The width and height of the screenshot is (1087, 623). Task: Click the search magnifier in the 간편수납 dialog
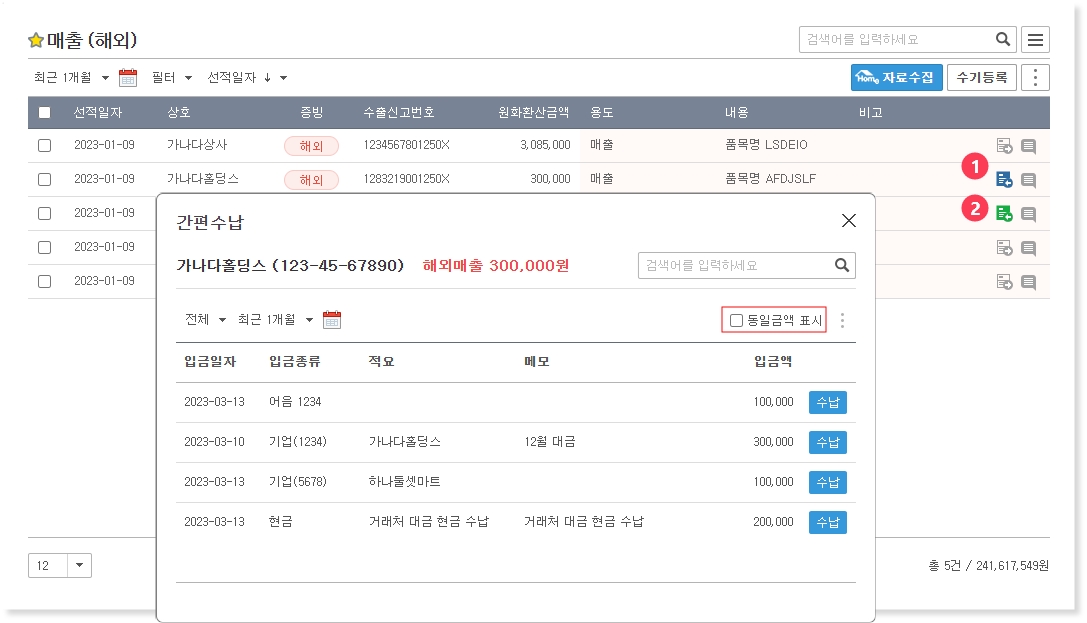842,265
